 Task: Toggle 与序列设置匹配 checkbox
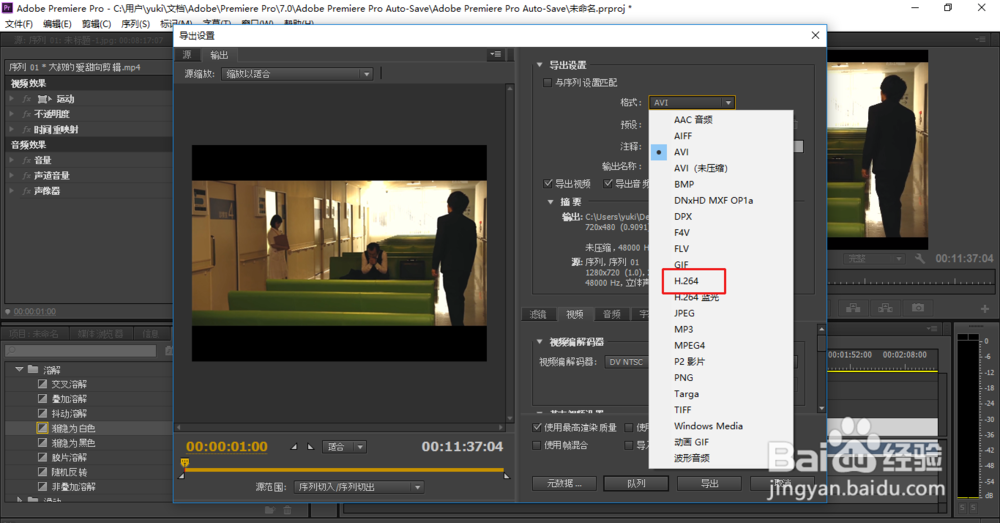click(x=547, y=82)
